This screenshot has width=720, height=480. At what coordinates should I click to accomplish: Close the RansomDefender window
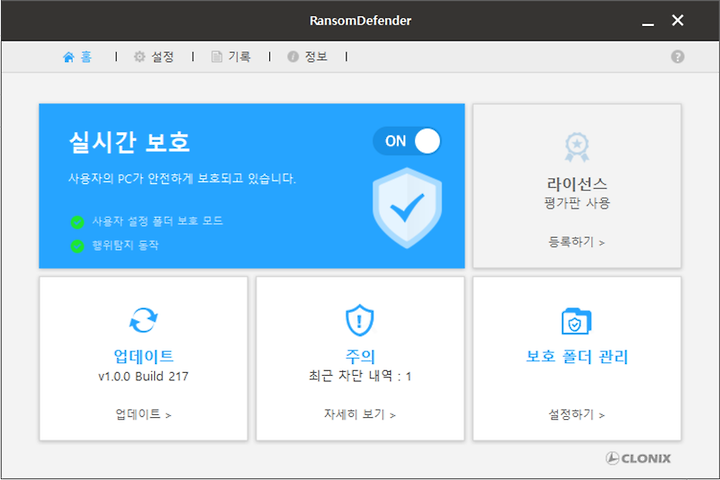coord(677,20)
